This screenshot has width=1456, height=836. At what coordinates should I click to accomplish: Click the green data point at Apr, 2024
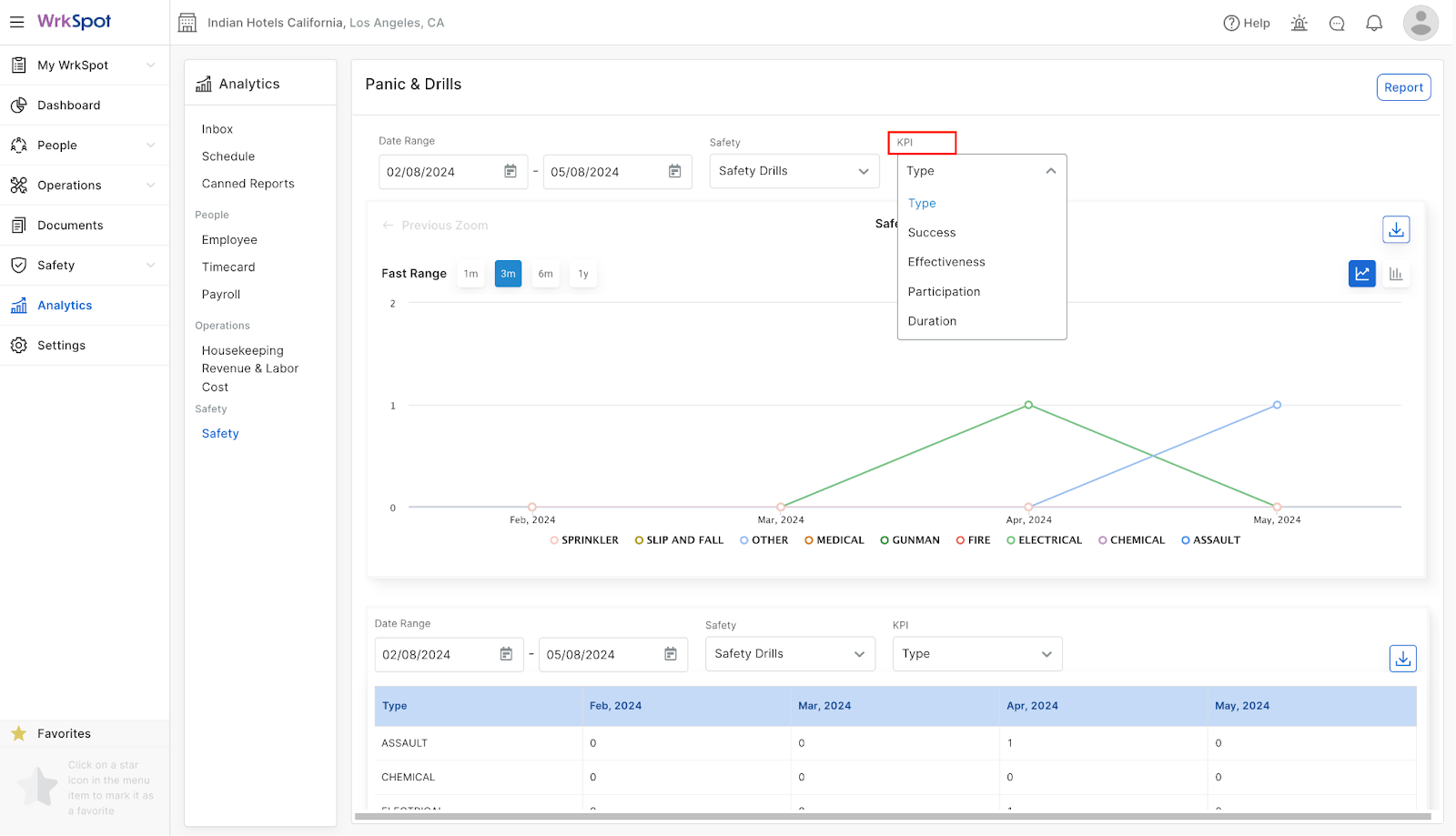pos(1028,405)
